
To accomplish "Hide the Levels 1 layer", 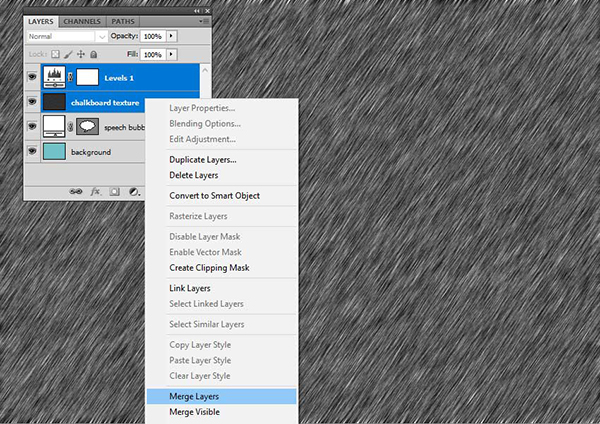I will pyautogui.click(x=31, y=77).
